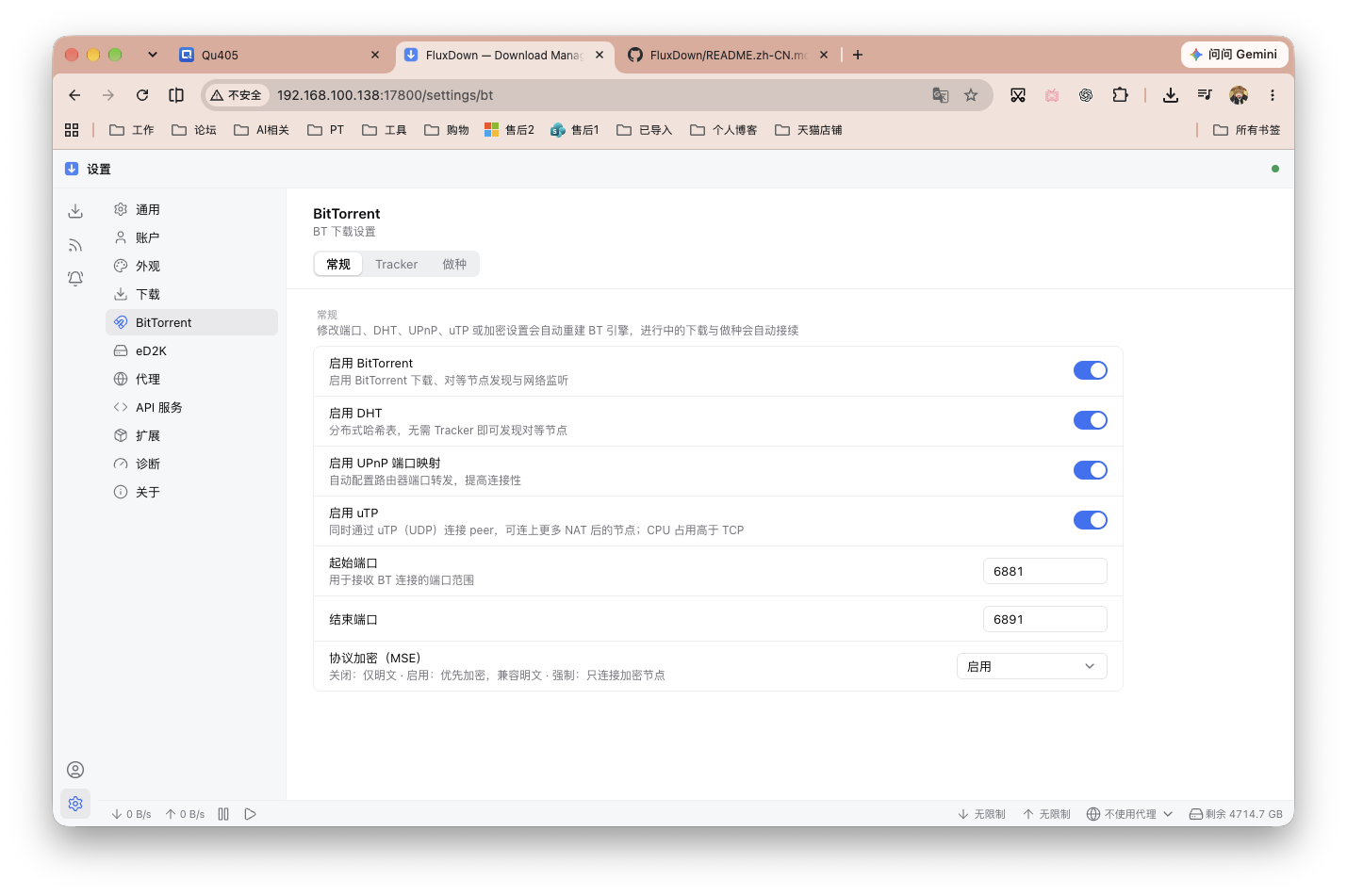Expand the browser tab search chevron

point(153,55)
